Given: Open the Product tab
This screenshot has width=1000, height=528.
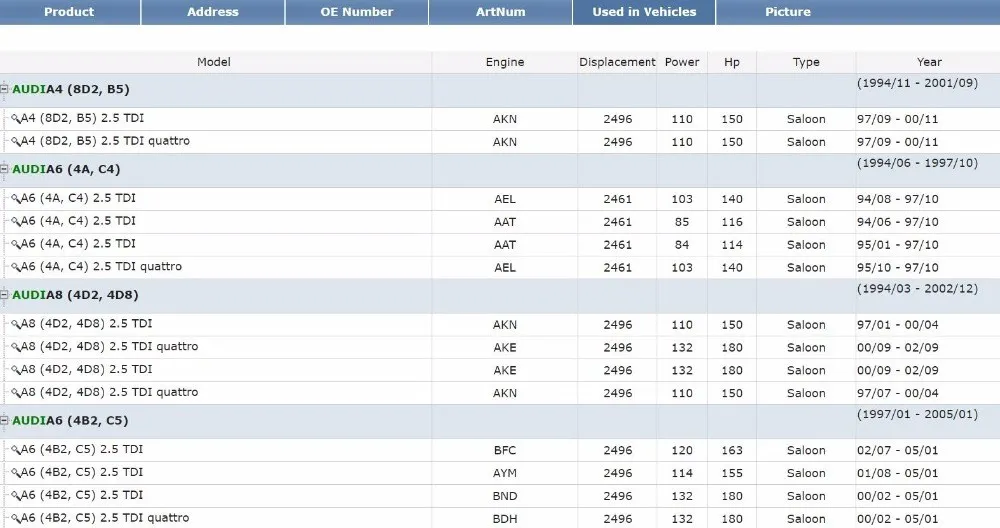Looking at the screenshot, I should (x=70, y=12).
